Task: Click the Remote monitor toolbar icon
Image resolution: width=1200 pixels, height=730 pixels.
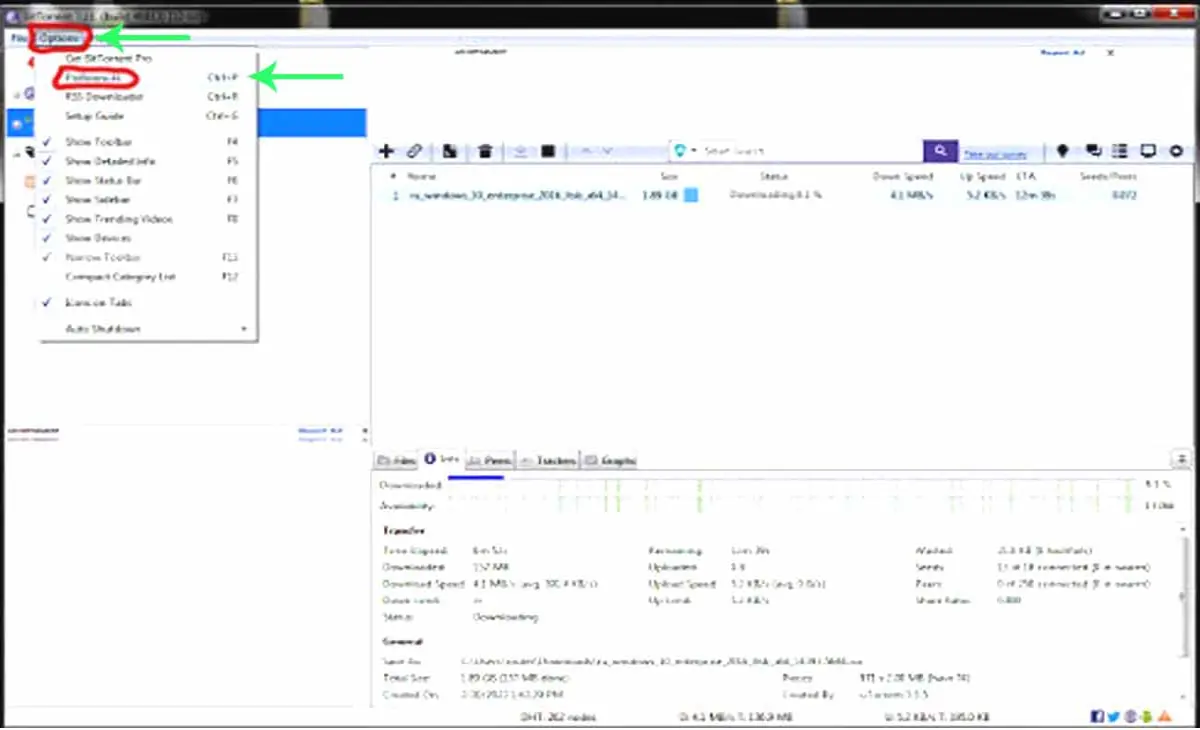Action: point(1148,151)
